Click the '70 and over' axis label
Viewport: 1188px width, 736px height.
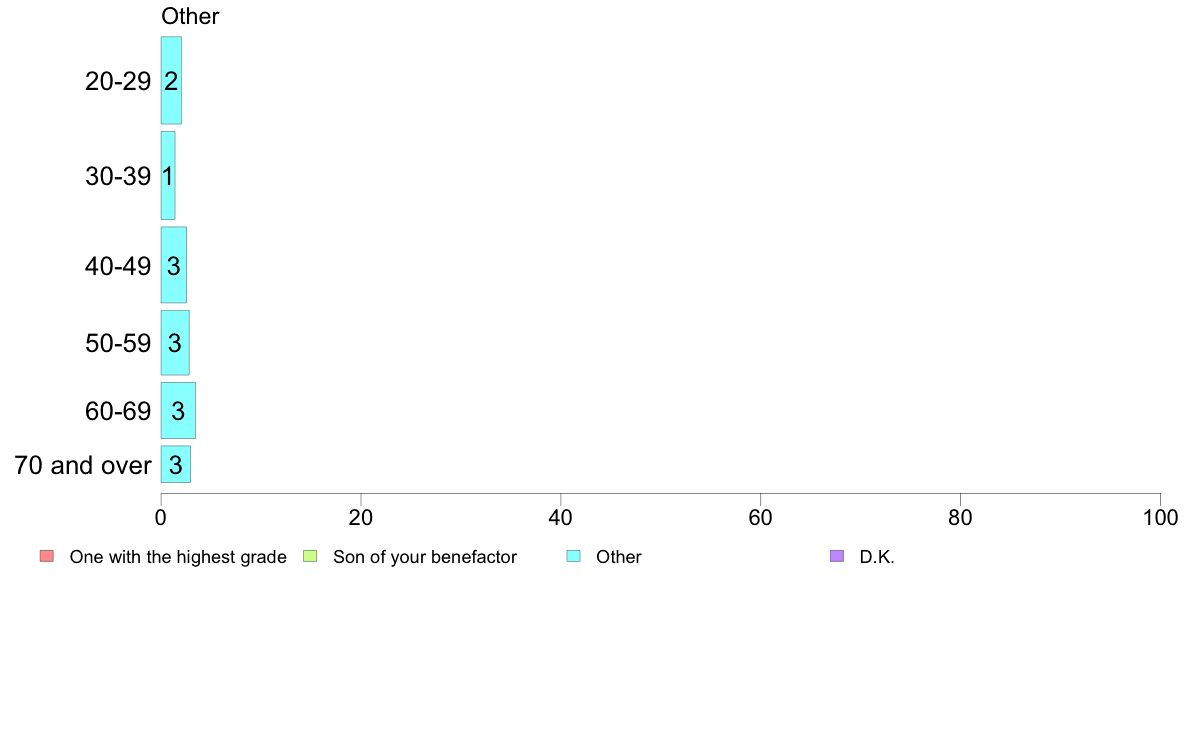point(83,465)
